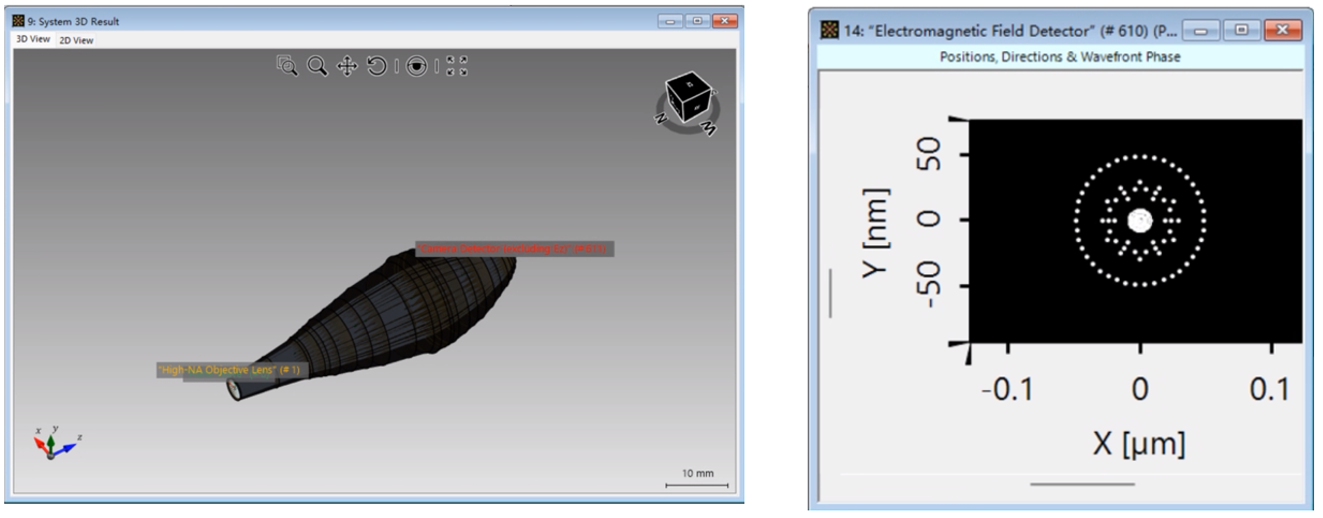Choose the four-arrow pan tool
The height and width of the screenshot is (518, 1323).
tap(347, 66)
